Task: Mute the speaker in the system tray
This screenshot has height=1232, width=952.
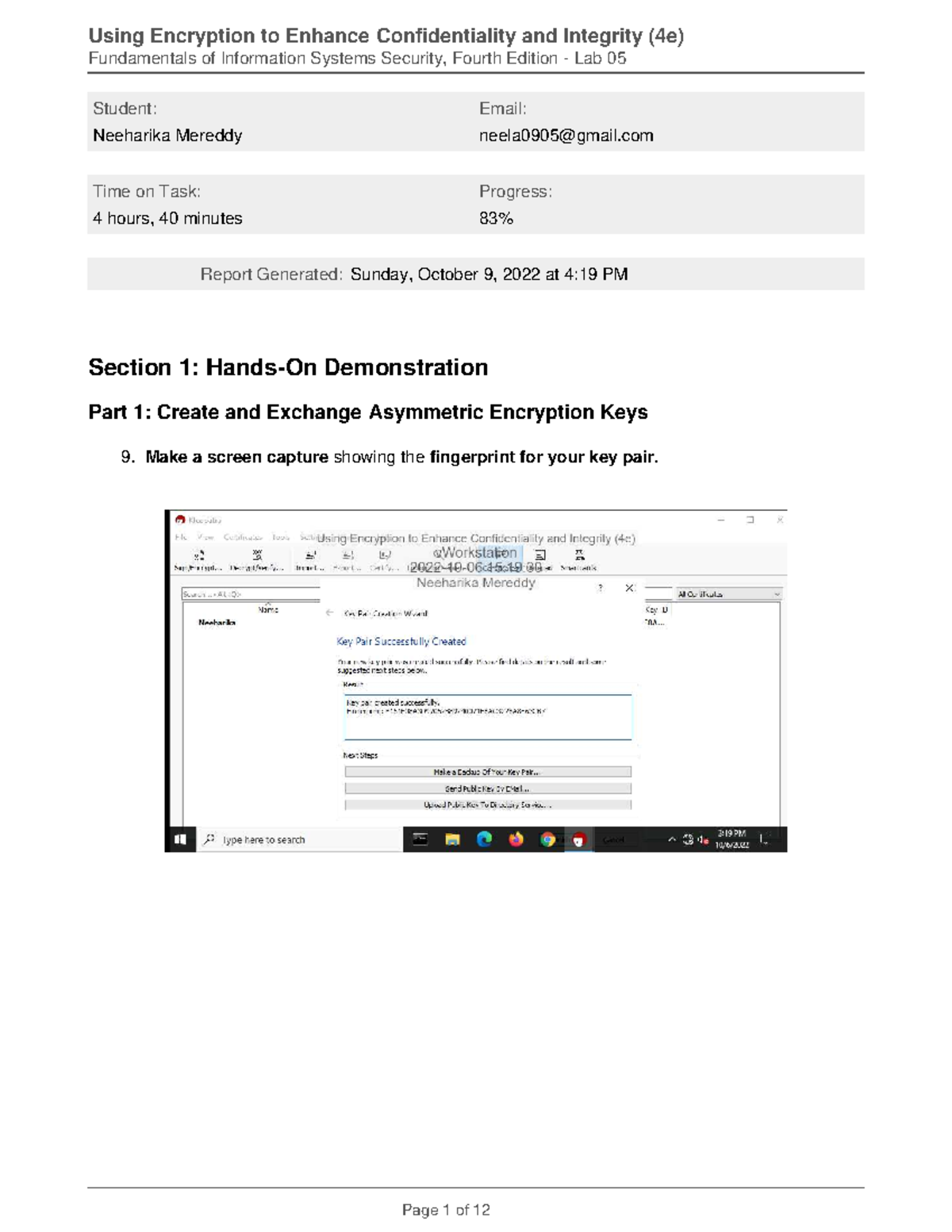Action: [701, 838]
